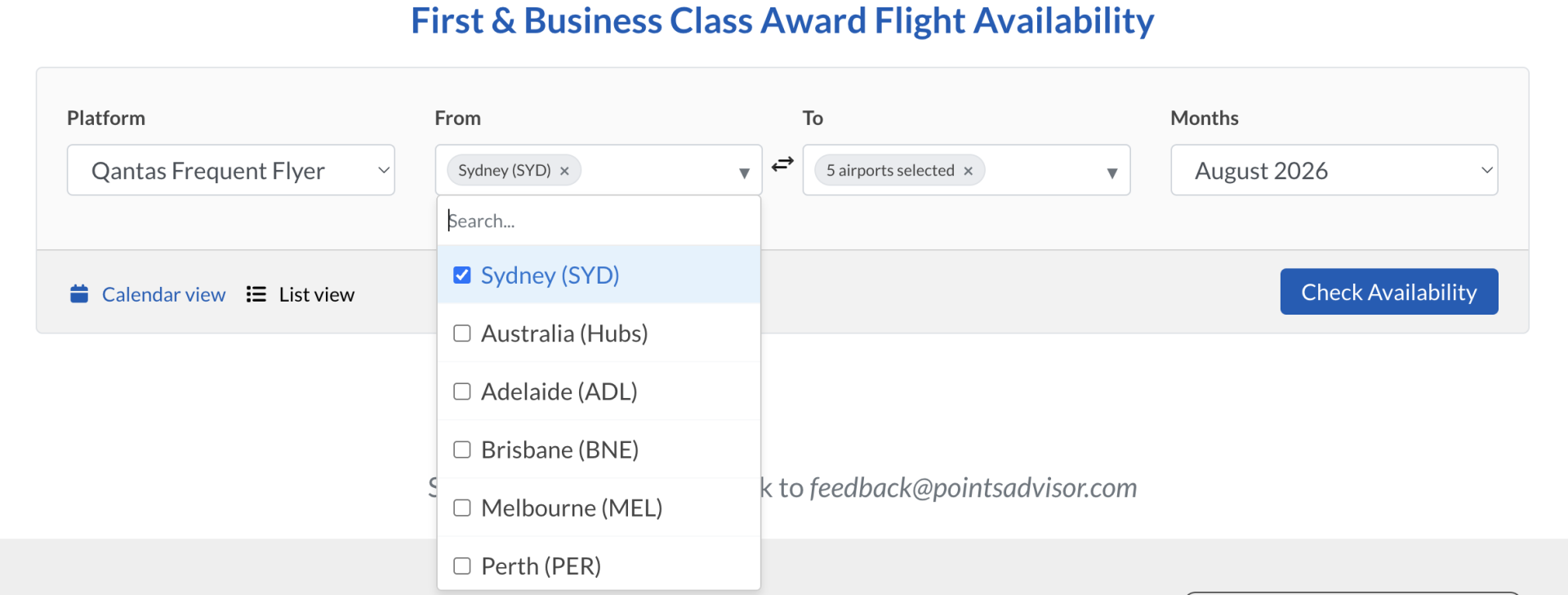Enable the Adelaide (ADL) checkbox
The image size is (1568, 595).
click(x=462, y=391)
